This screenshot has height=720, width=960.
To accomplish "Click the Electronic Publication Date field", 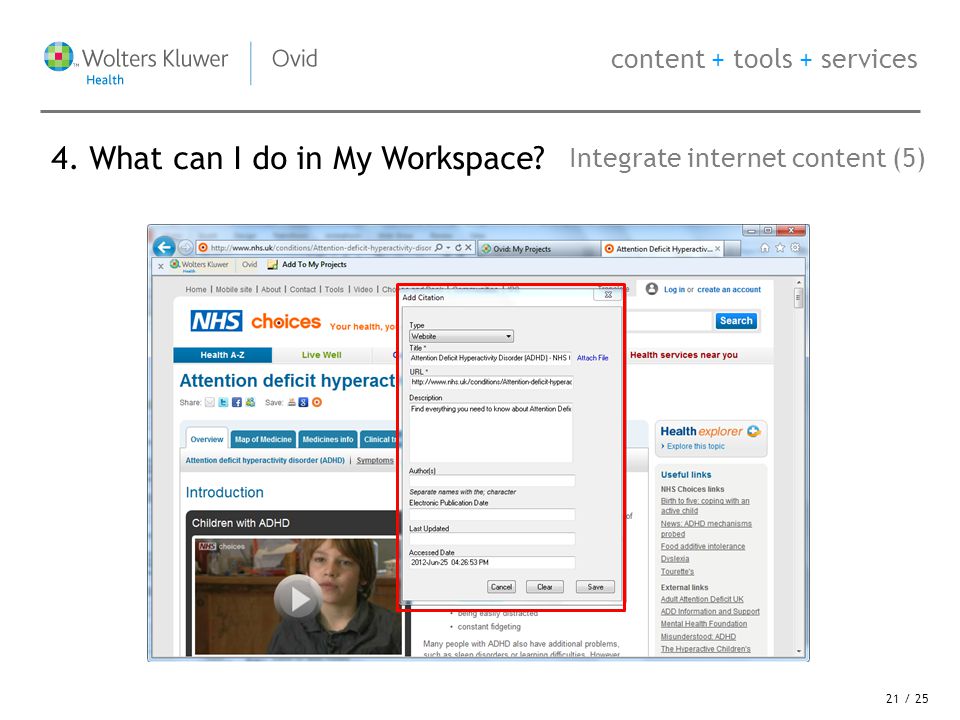I will pyautogui.click(x=492, y=514).
